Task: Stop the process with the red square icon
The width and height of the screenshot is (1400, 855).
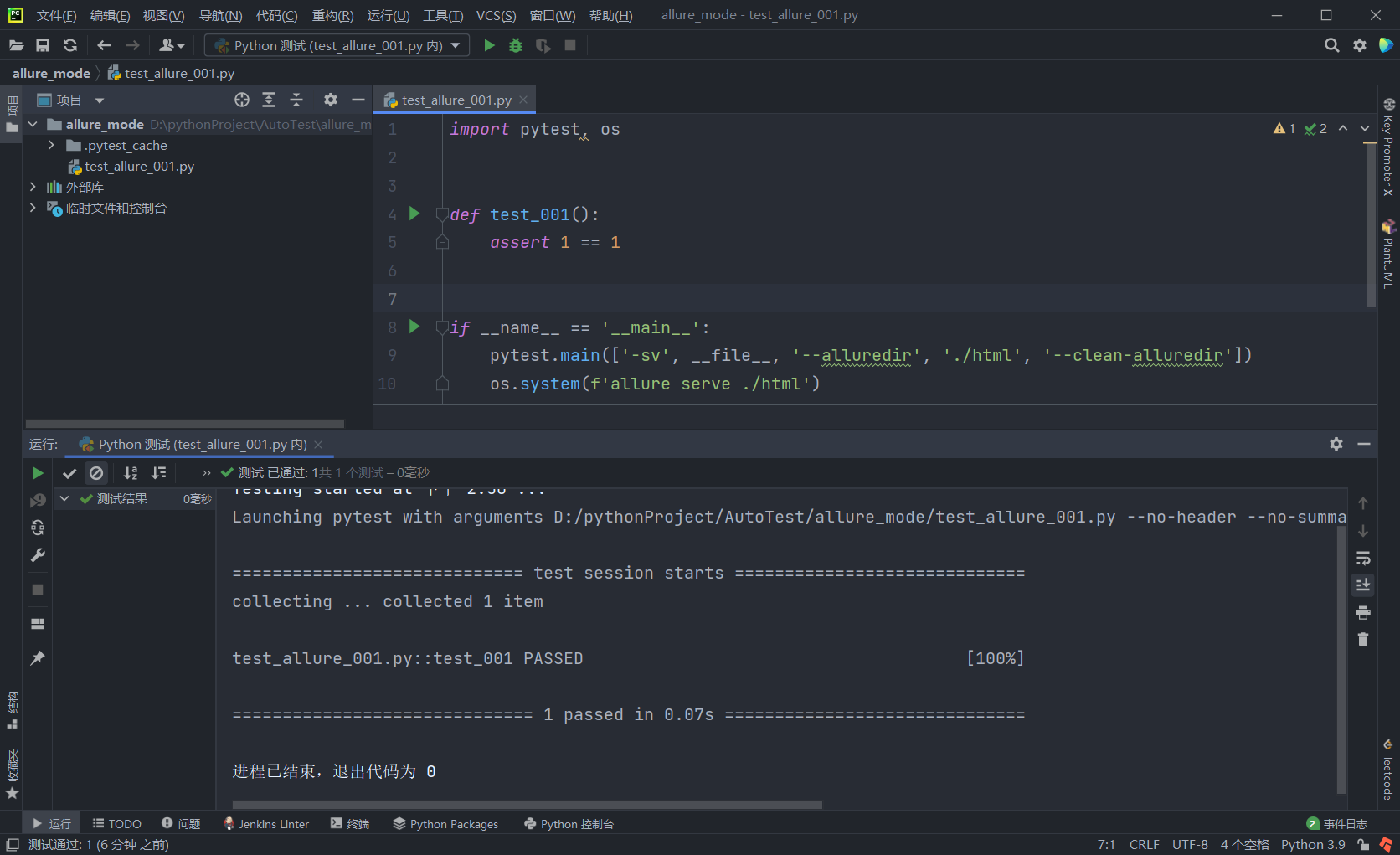Action: pos(570,45)
